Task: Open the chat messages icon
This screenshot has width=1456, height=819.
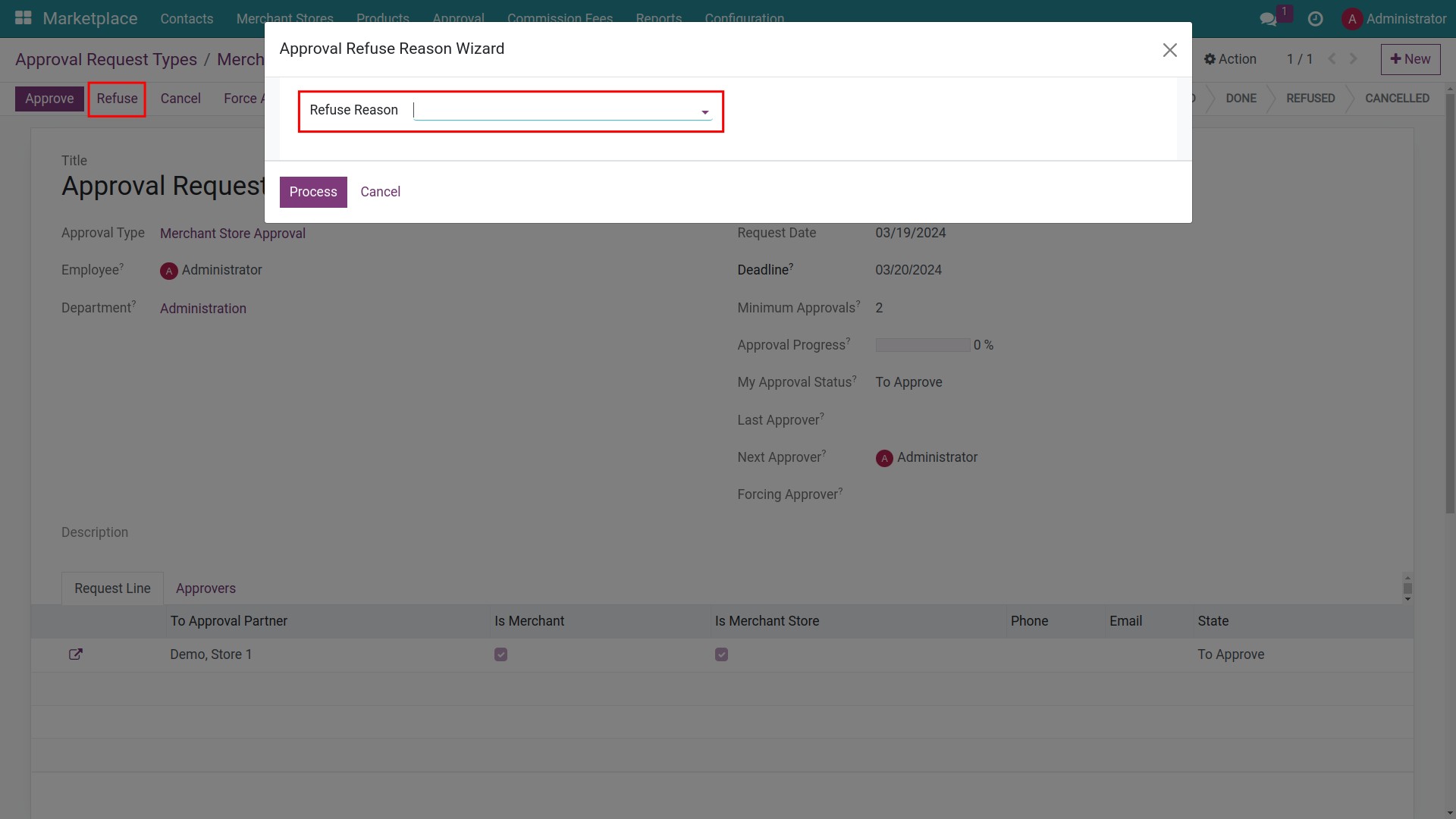Action: 1268,19
